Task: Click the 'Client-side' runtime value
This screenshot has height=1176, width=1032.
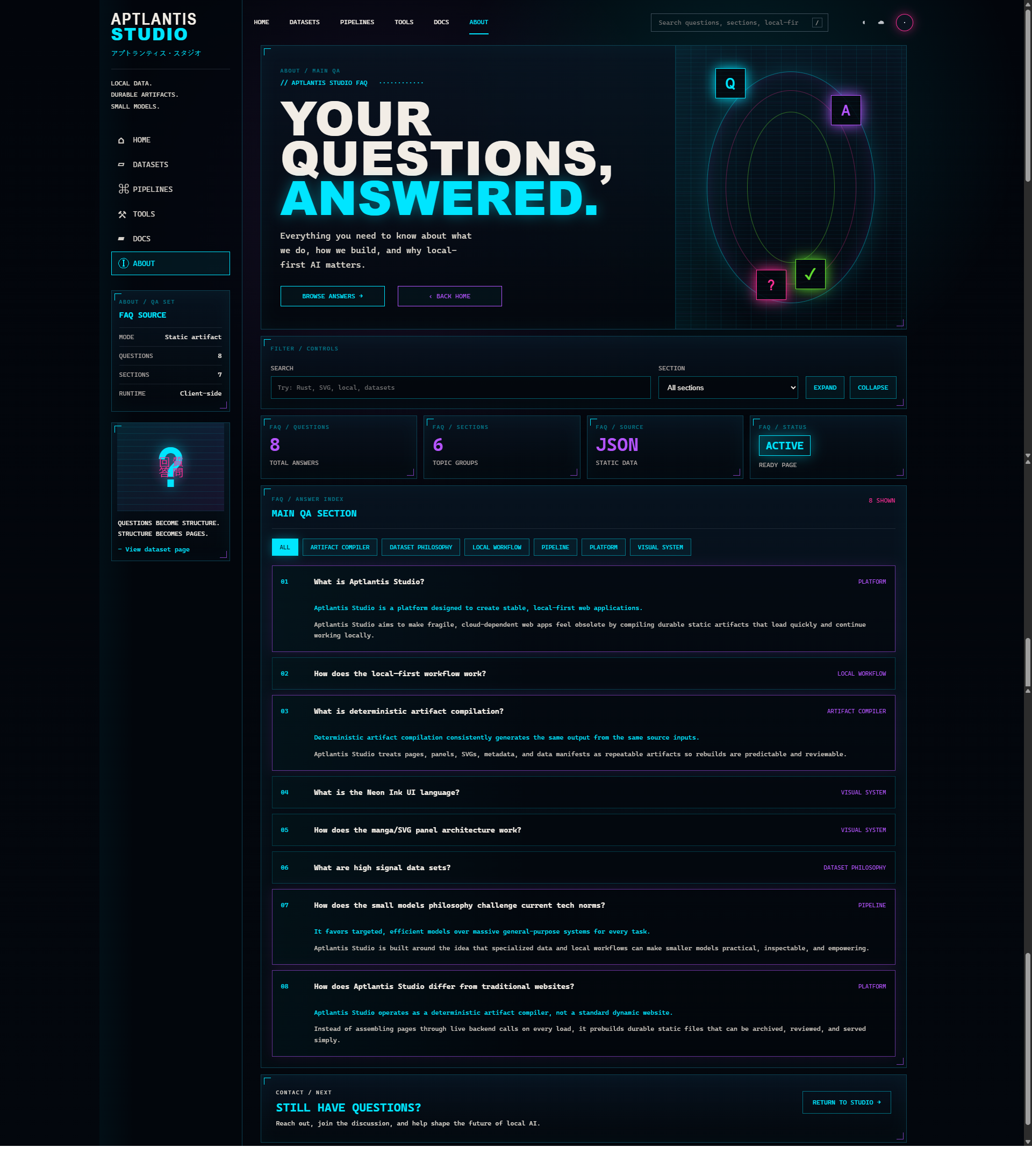Action: click(200, 394)
